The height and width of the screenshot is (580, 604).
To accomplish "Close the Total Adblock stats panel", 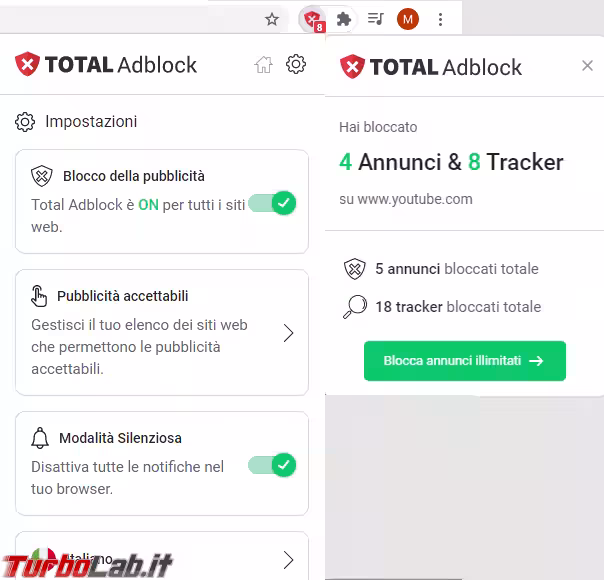I will click(587, 66).
